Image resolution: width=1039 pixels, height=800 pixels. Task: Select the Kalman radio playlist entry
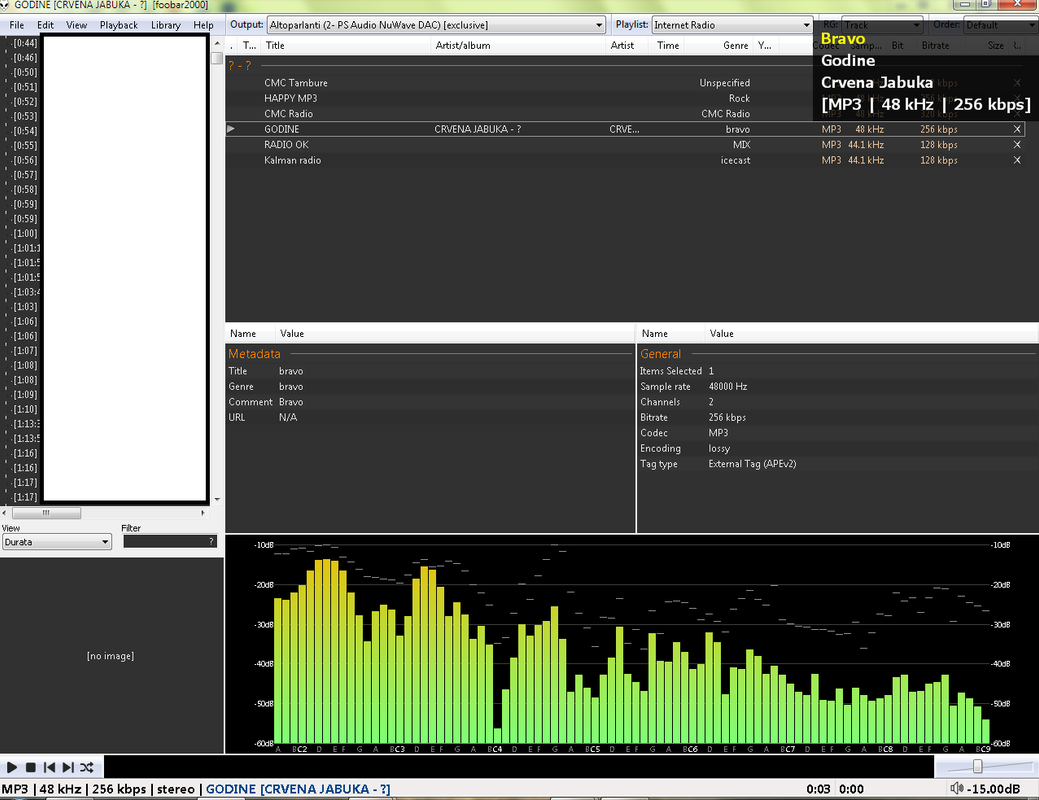(x=625, y=160)
